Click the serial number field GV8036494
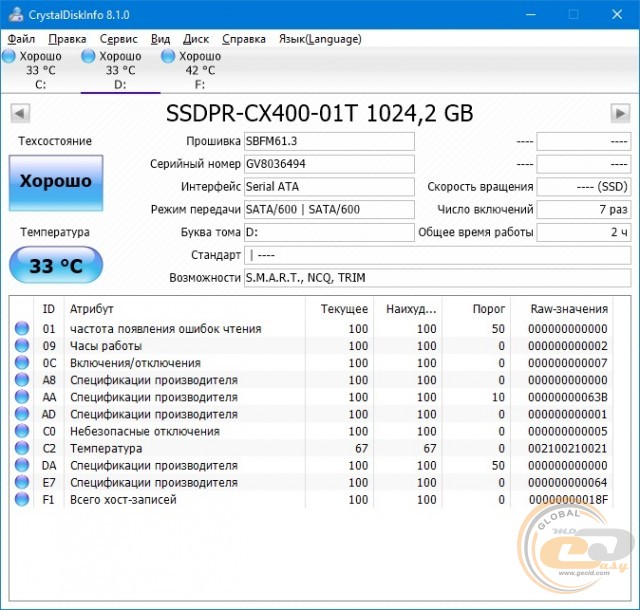Image resolution: width=640 pixels, height=610 pixels. 329,164
